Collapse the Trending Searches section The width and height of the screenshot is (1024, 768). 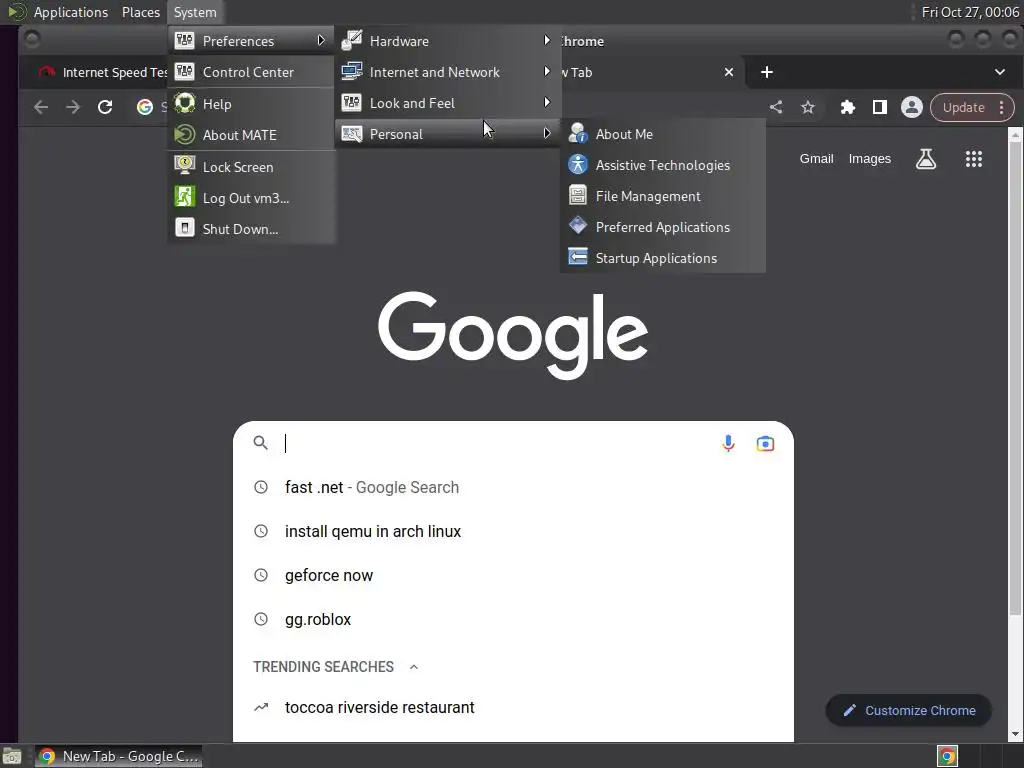pos(413,667)
